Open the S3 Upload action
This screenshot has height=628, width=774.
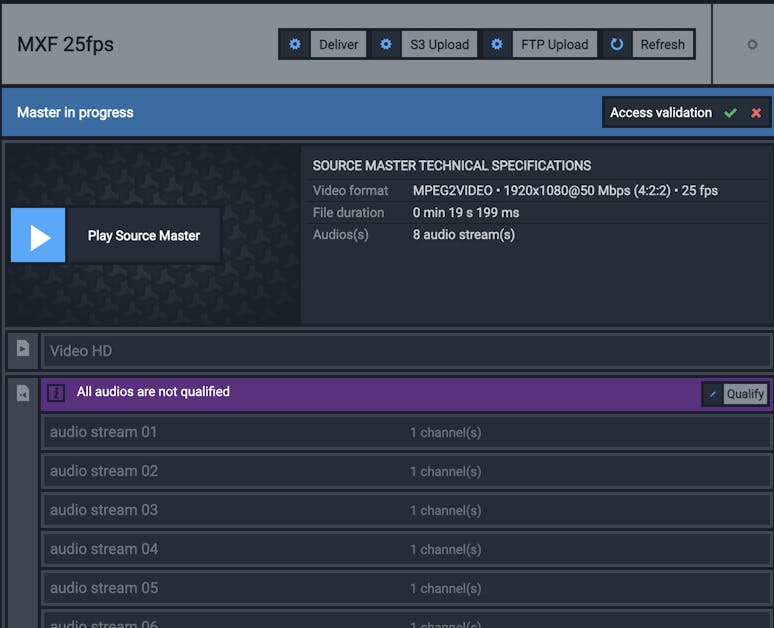click(439, 44)
